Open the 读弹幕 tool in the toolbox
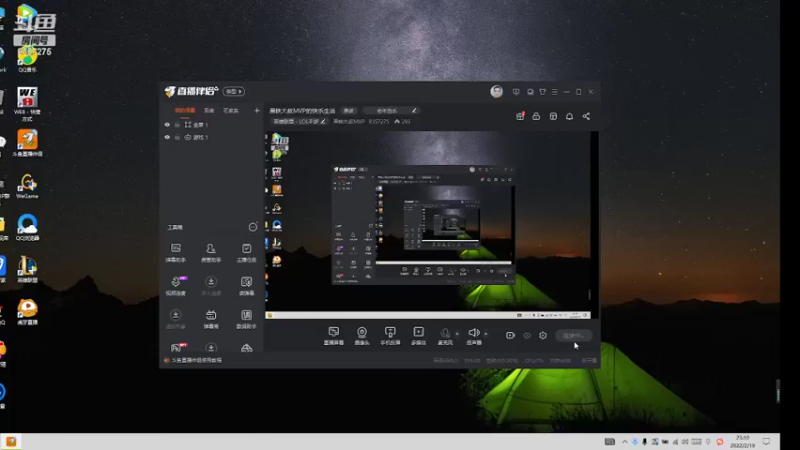This screenshot has height=450, width=800. pos(246,286)
